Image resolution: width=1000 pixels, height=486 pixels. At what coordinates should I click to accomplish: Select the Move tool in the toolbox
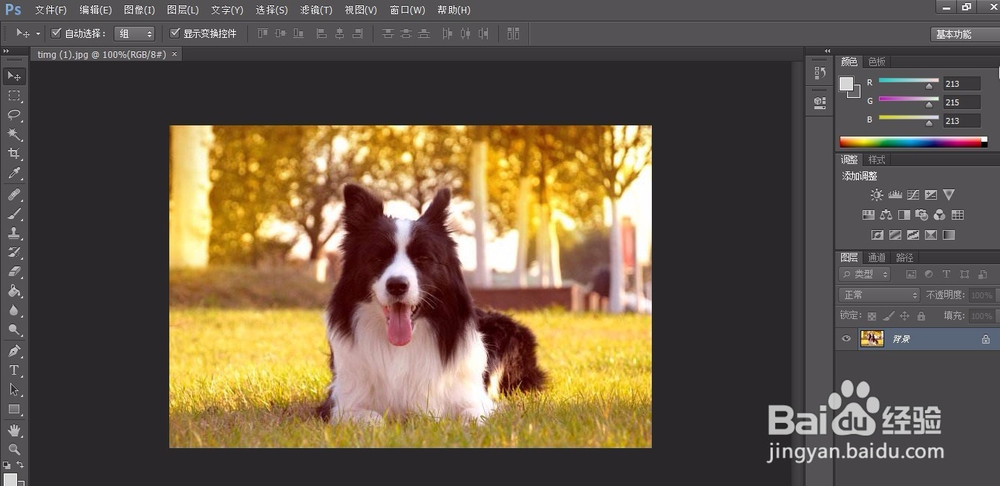(14, 76)
